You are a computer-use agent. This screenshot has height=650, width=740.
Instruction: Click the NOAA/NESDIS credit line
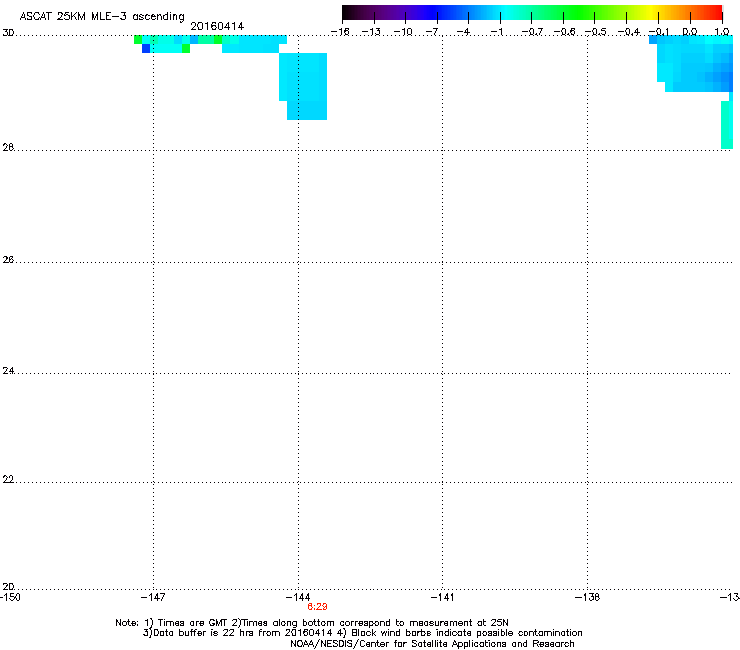click(x=432, y=644)
